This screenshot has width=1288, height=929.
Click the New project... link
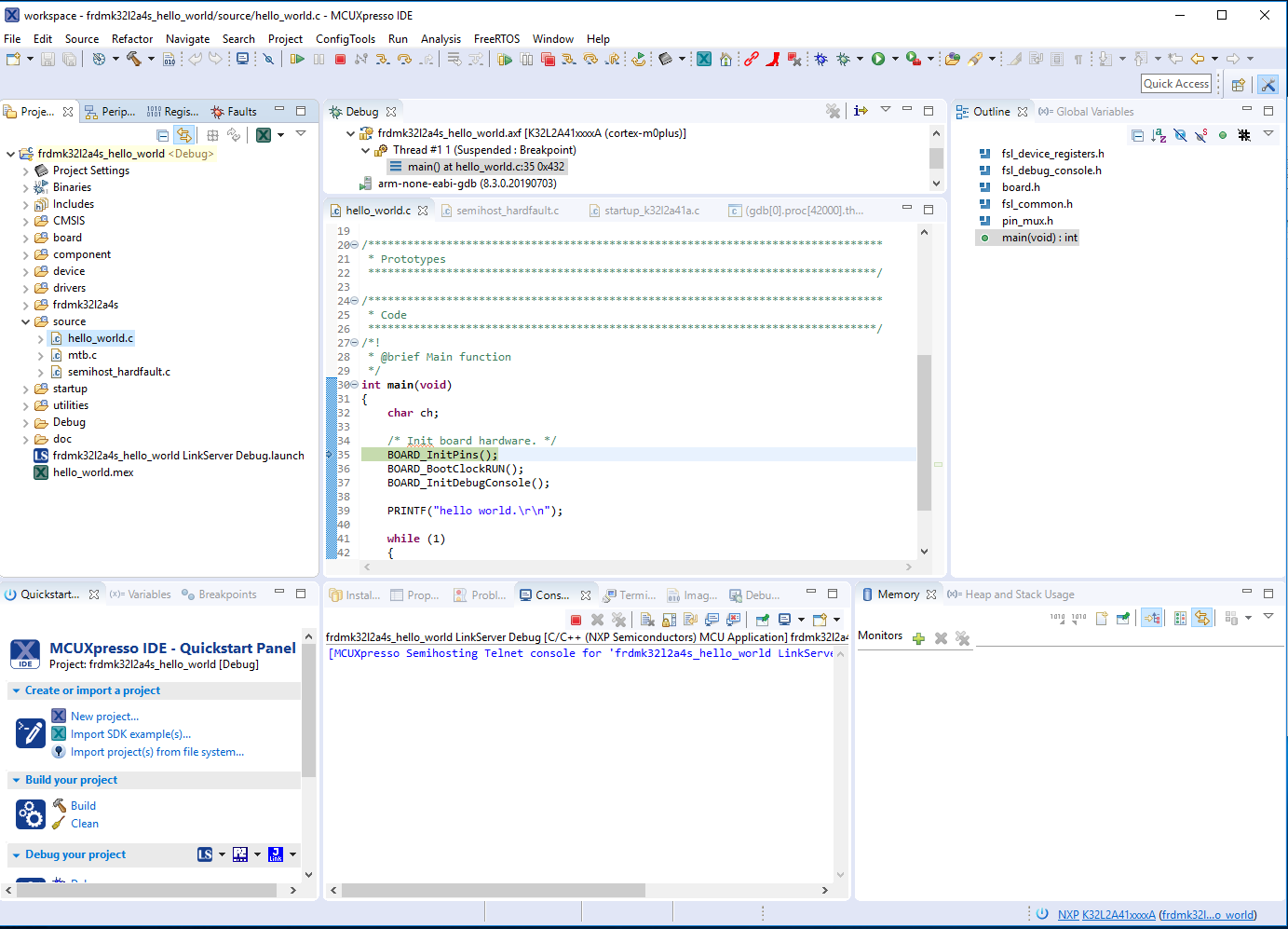[104, 717]
